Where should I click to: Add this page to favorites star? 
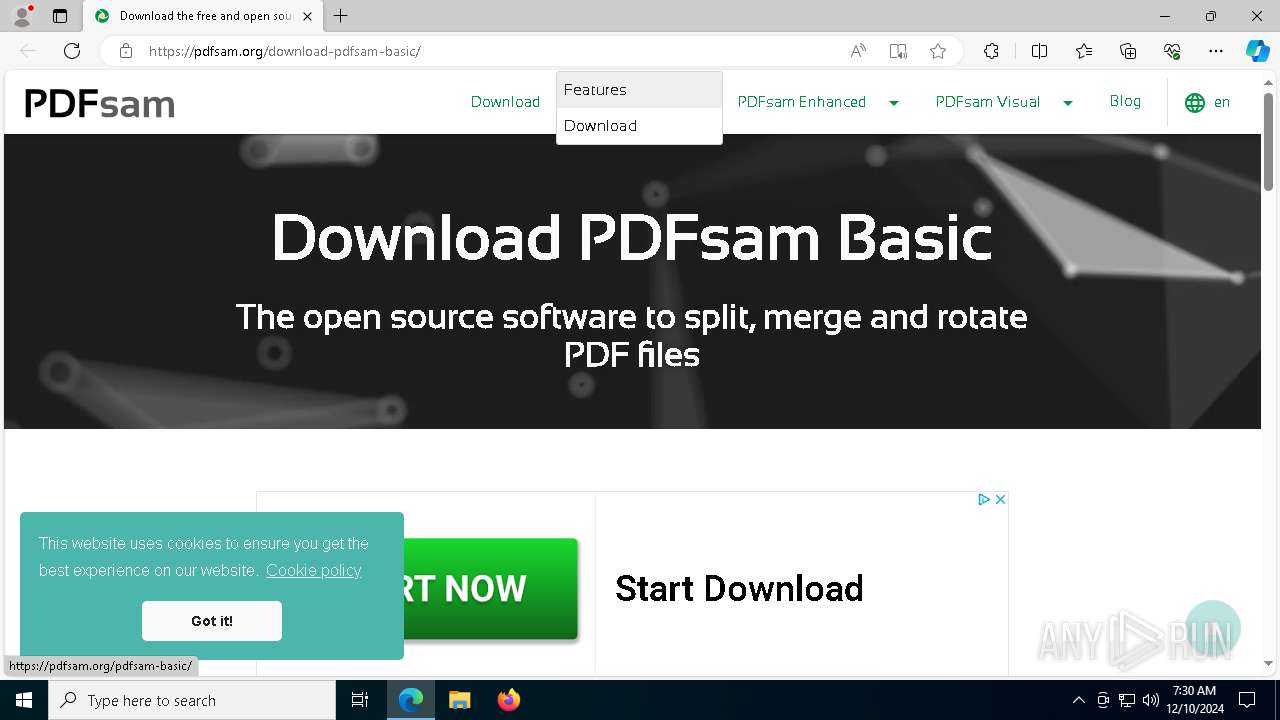coord(938,51)
